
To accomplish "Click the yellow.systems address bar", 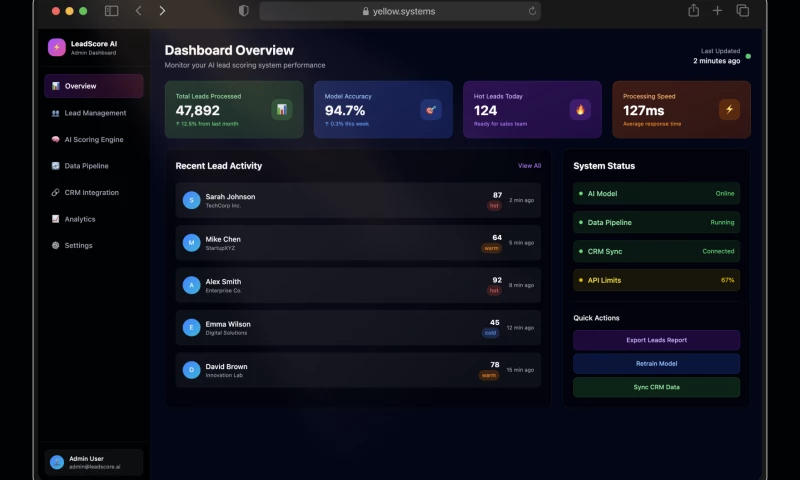I will (399, 11).
